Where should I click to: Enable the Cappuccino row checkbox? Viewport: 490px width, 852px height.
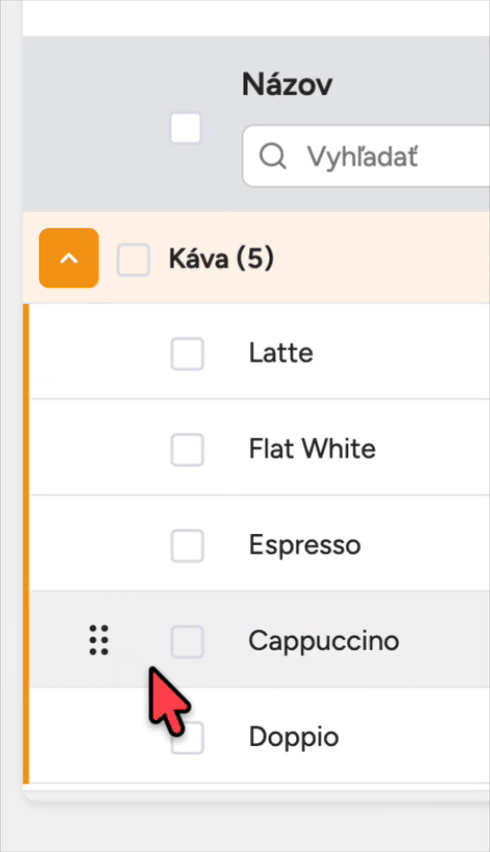tap(187, 641)
